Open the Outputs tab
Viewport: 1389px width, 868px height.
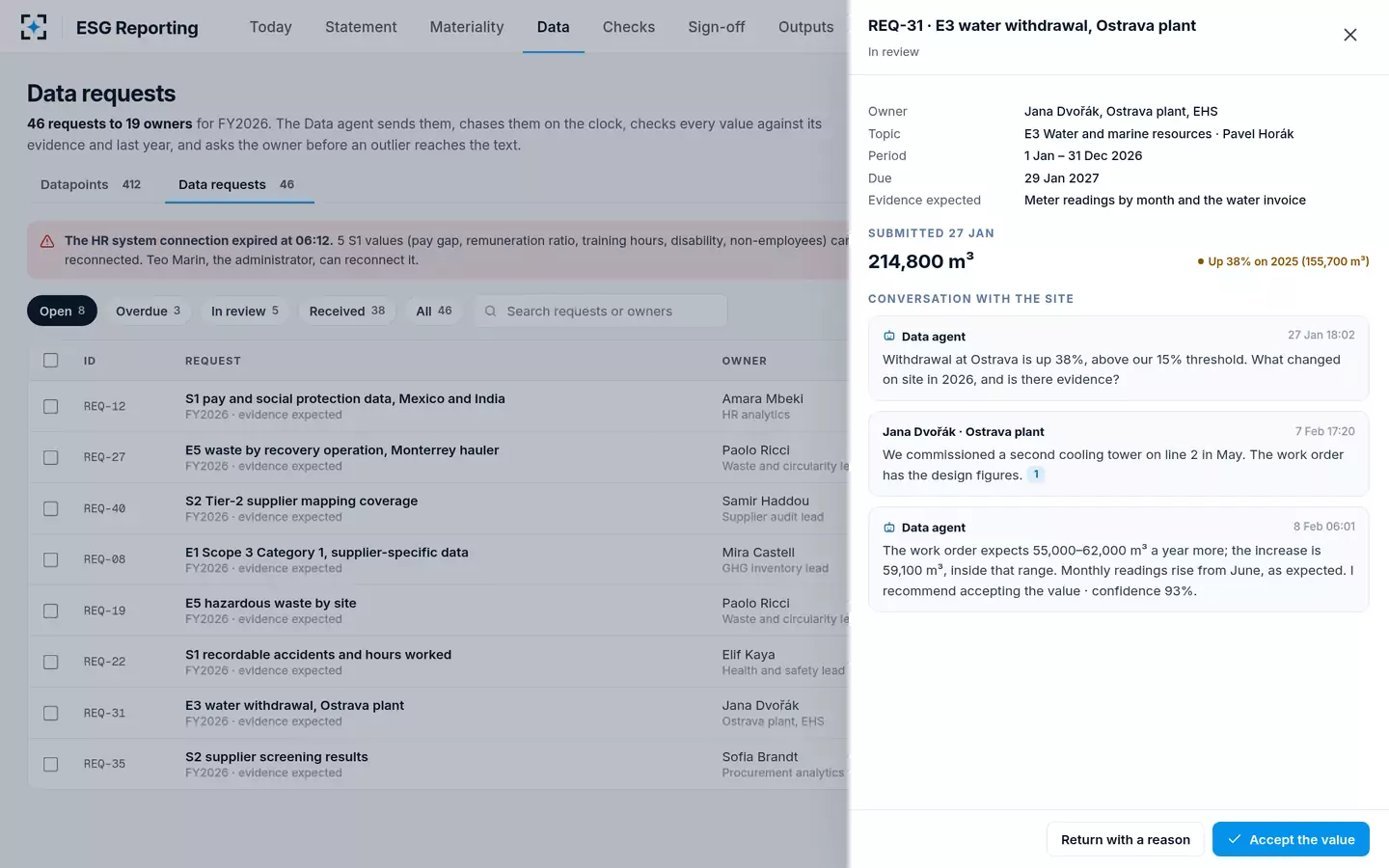tap(805, 27)
